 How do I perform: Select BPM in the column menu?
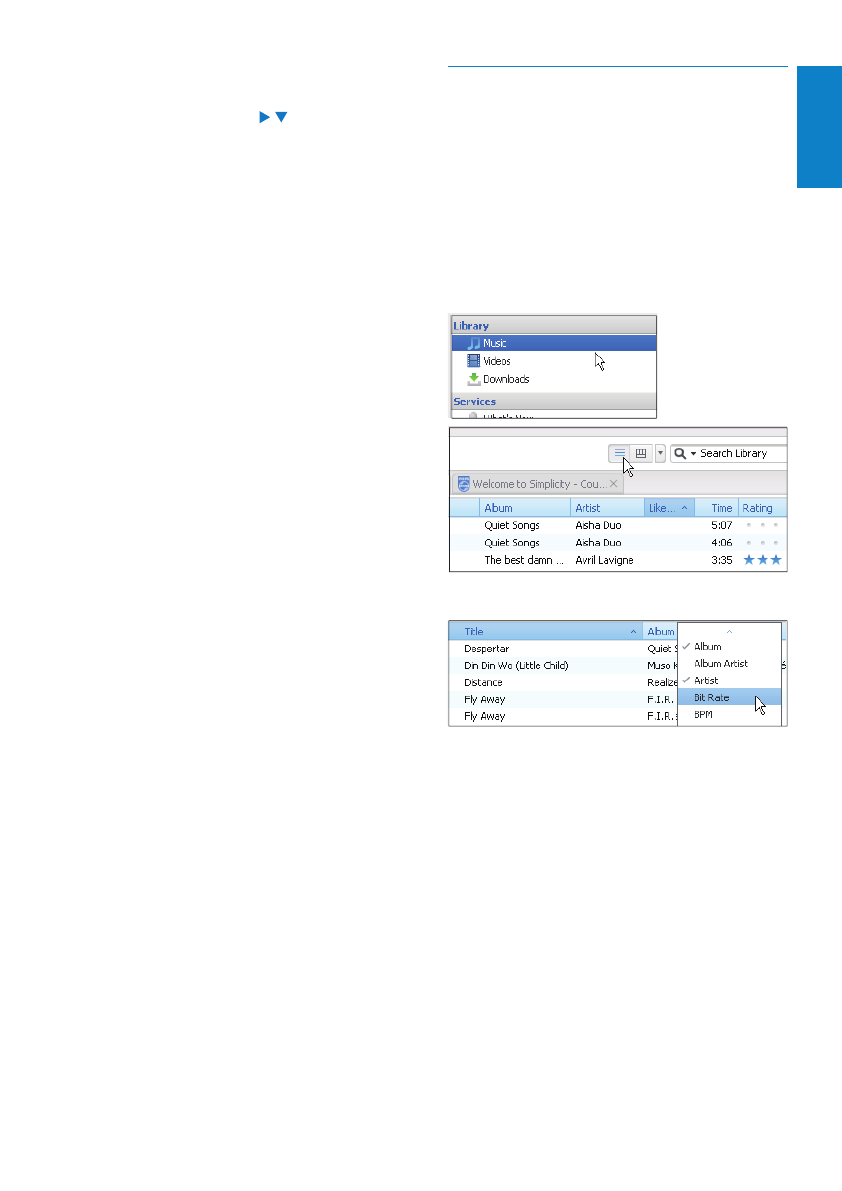[x=703, y=715]
